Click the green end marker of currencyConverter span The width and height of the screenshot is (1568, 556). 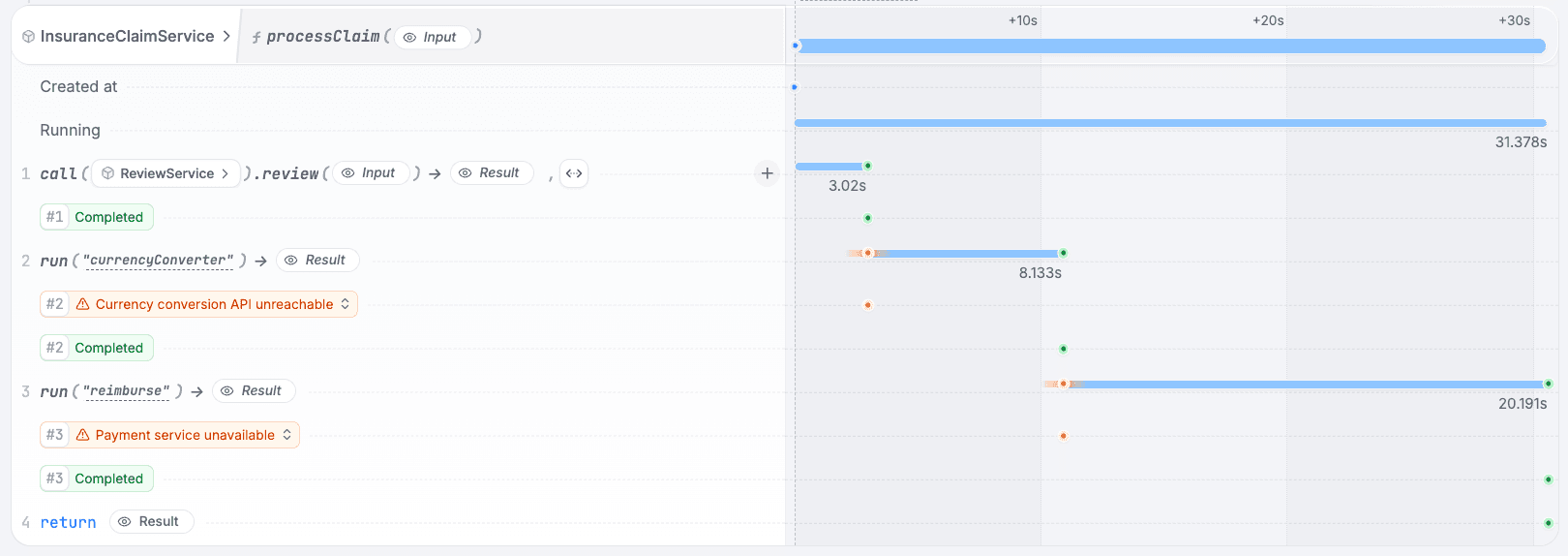(x=1063, y=253)
